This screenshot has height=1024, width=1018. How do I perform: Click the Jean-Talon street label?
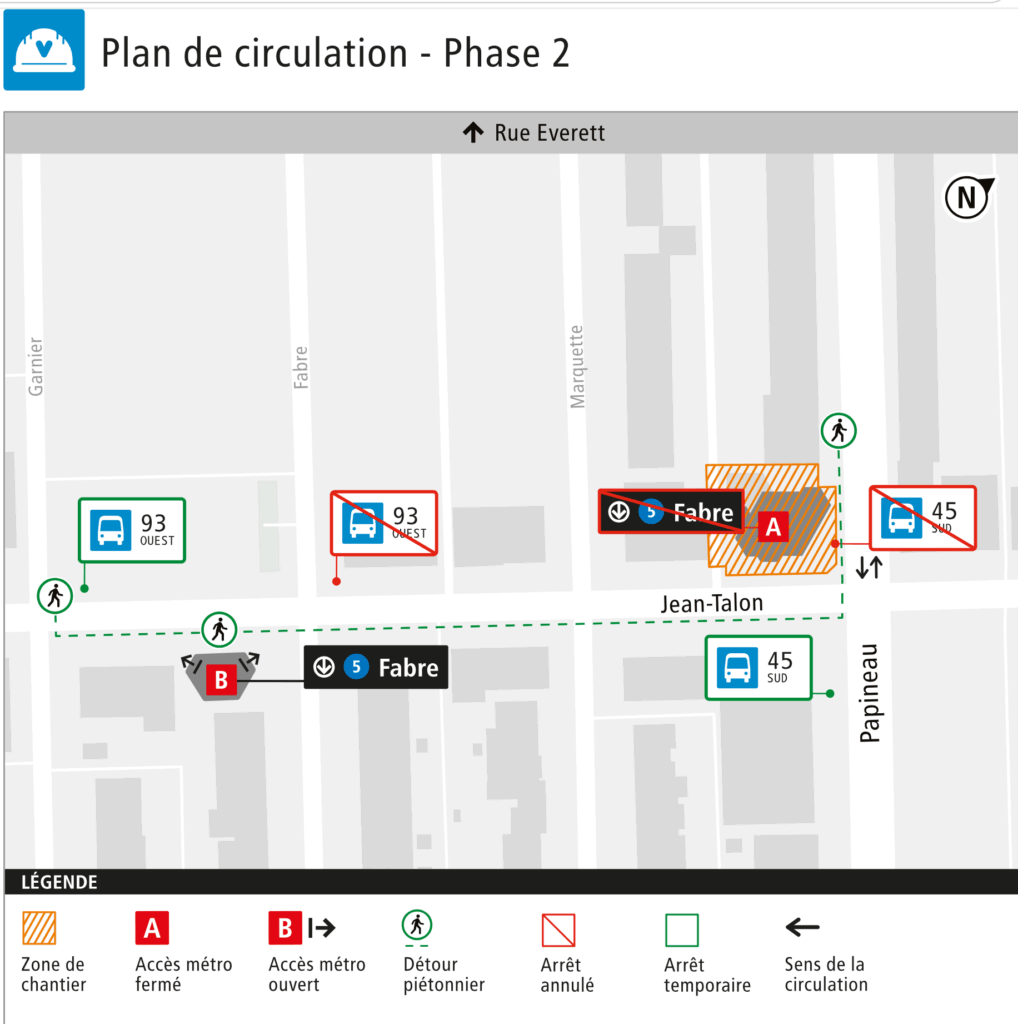(x=712, y=603)
